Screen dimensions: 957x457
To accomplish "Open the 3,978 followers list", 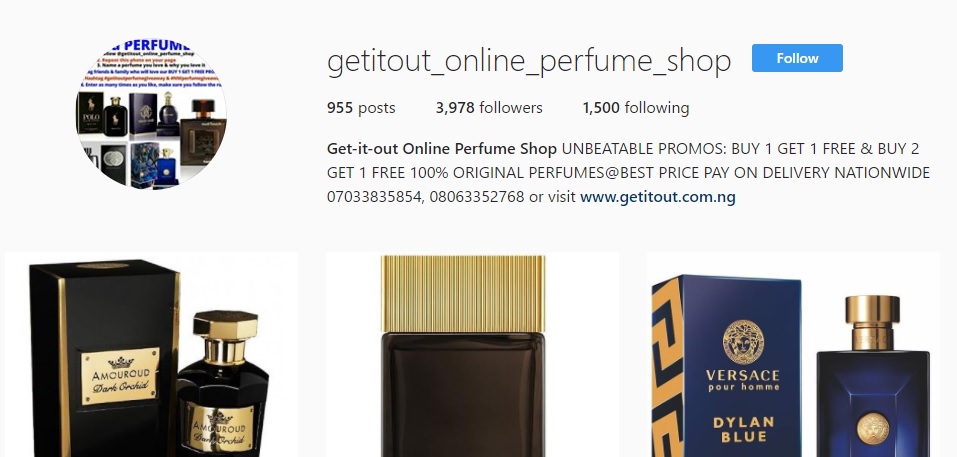I will [x=489, y=108].
